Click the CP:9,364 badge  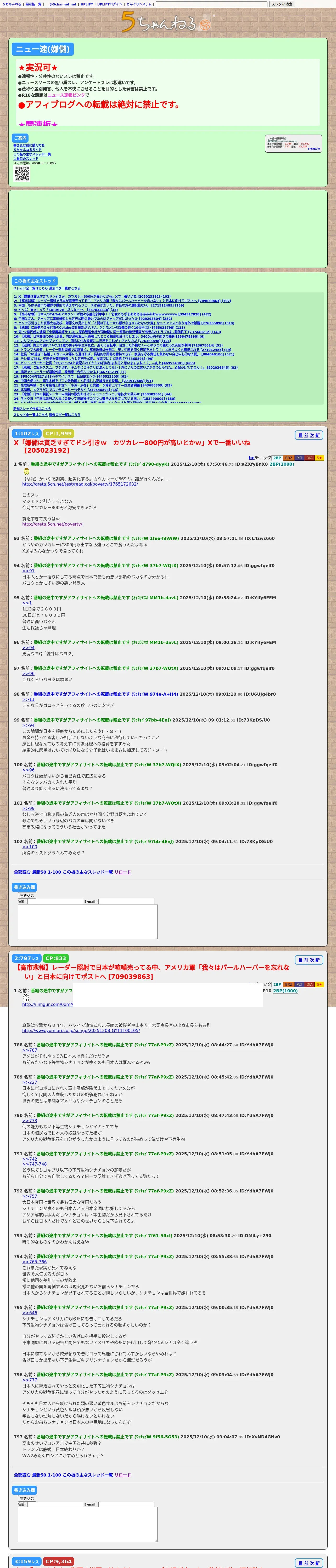tap(59, 1561)
